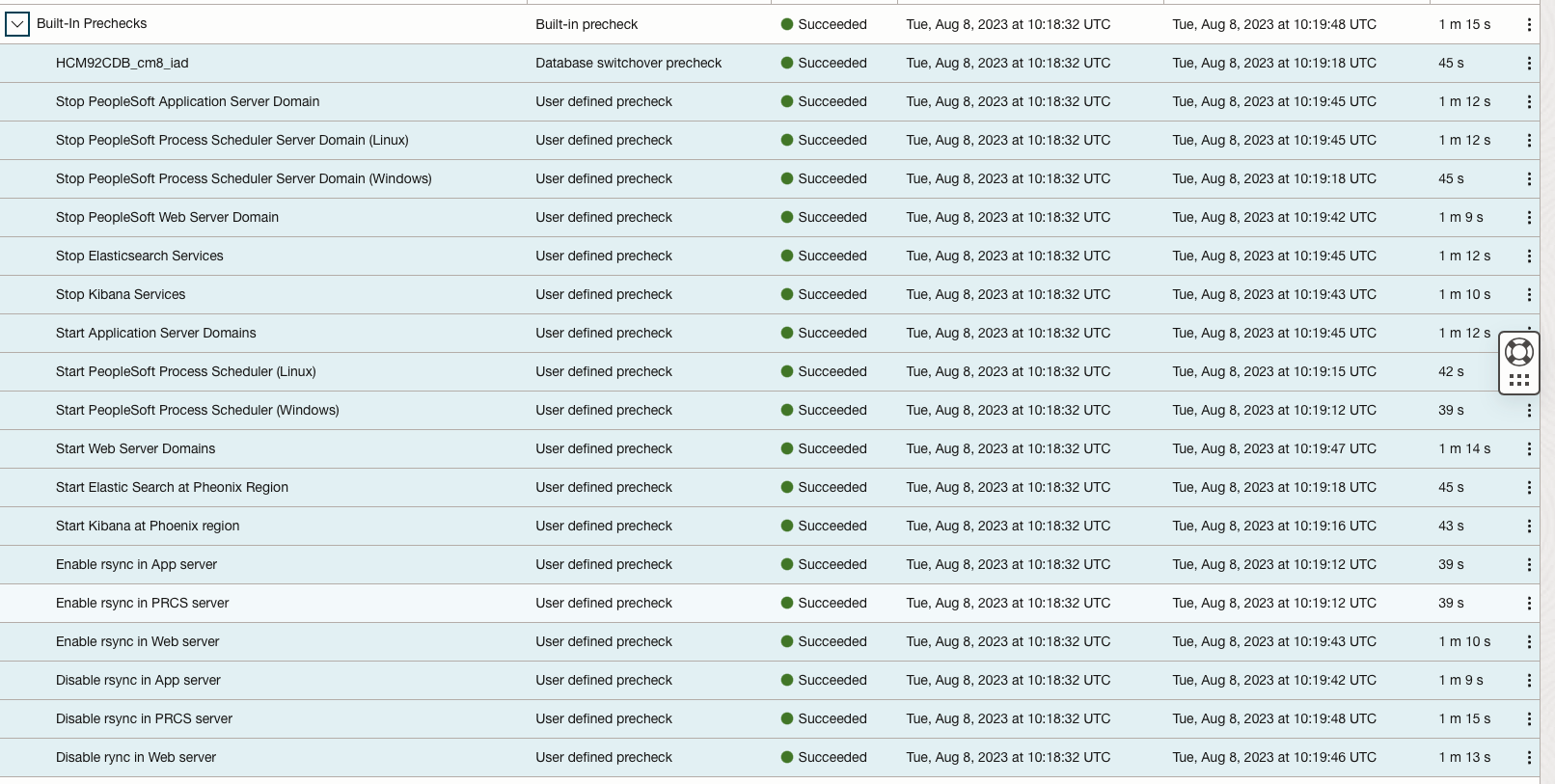Viewport: 1555px width, 784px height.
Task: Select the Enable rsync in PRCS server step
Action: point(143,603)
